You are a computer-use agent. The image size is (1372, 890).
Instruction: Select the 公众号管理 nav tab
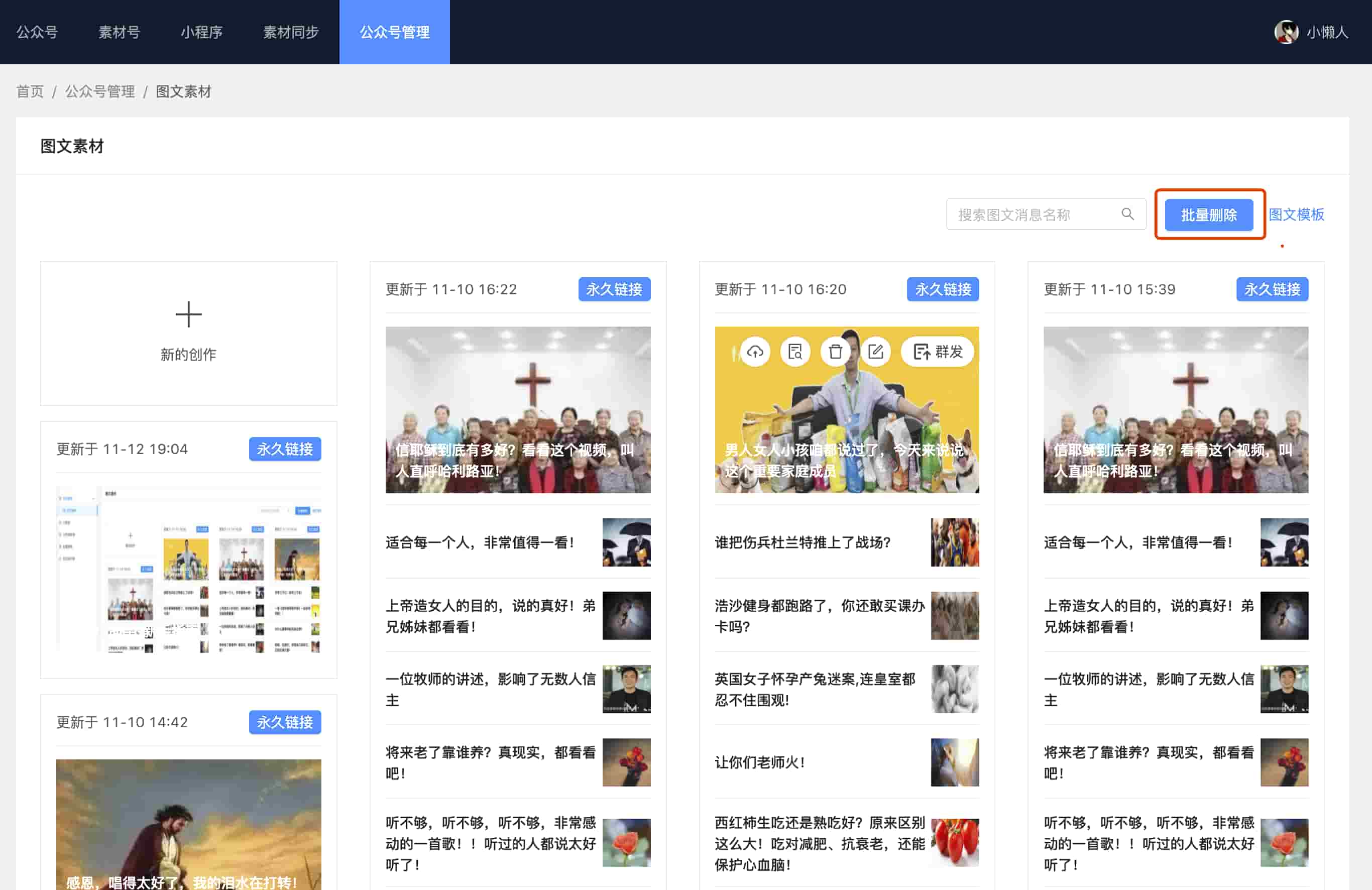pyautogui.click(x=395, y=32)
